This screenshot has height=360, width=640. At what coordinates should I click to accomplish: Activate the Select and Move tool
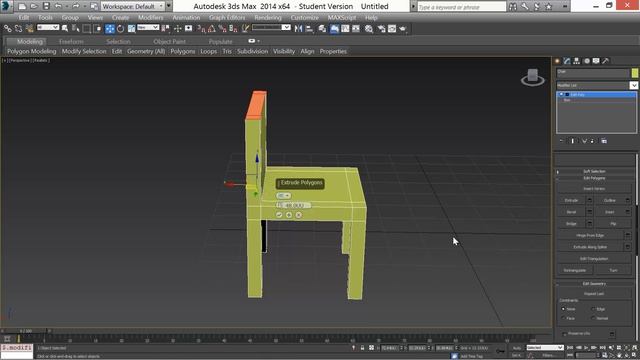click(x=110, y=29)
